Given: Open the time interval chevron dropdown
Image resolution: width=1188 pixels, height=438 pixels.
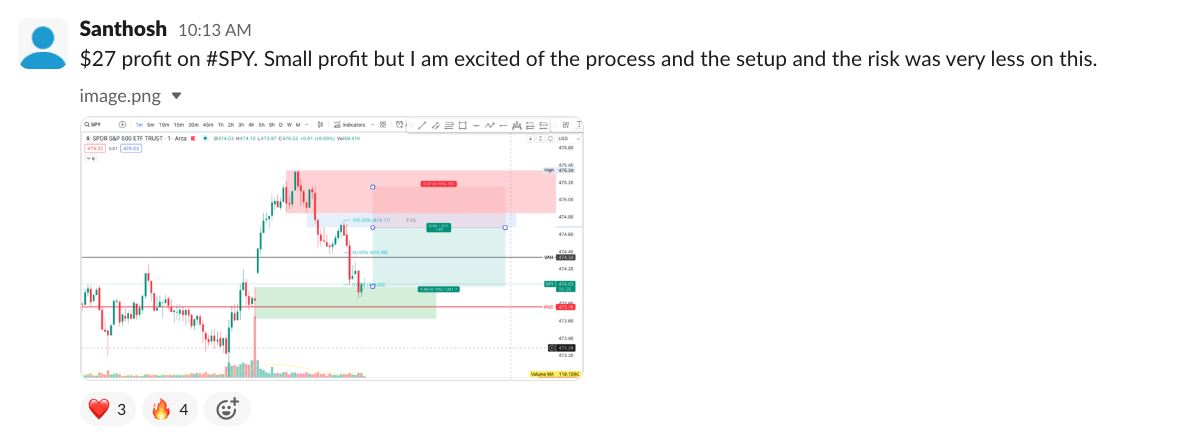Looking at the screenshot, I should pyautogui.click(x=308, y=125).
